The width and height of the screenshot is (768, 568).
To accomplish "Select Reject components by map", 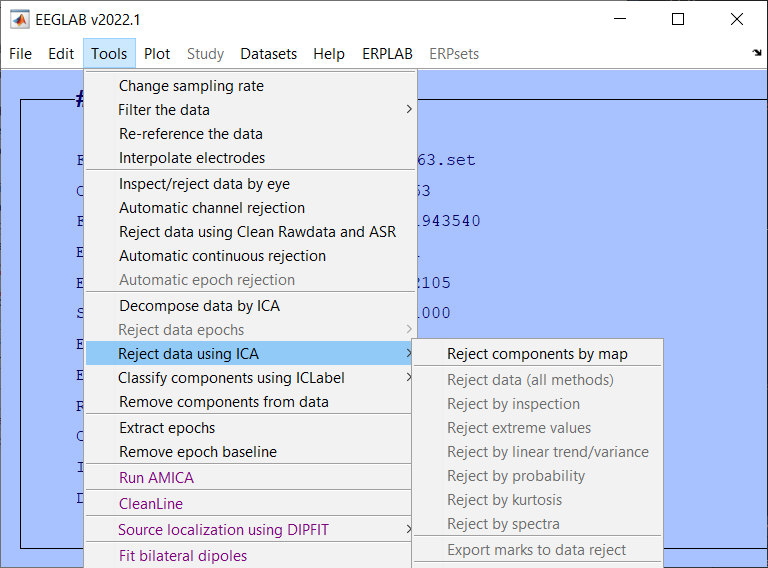I will (537, 354).
